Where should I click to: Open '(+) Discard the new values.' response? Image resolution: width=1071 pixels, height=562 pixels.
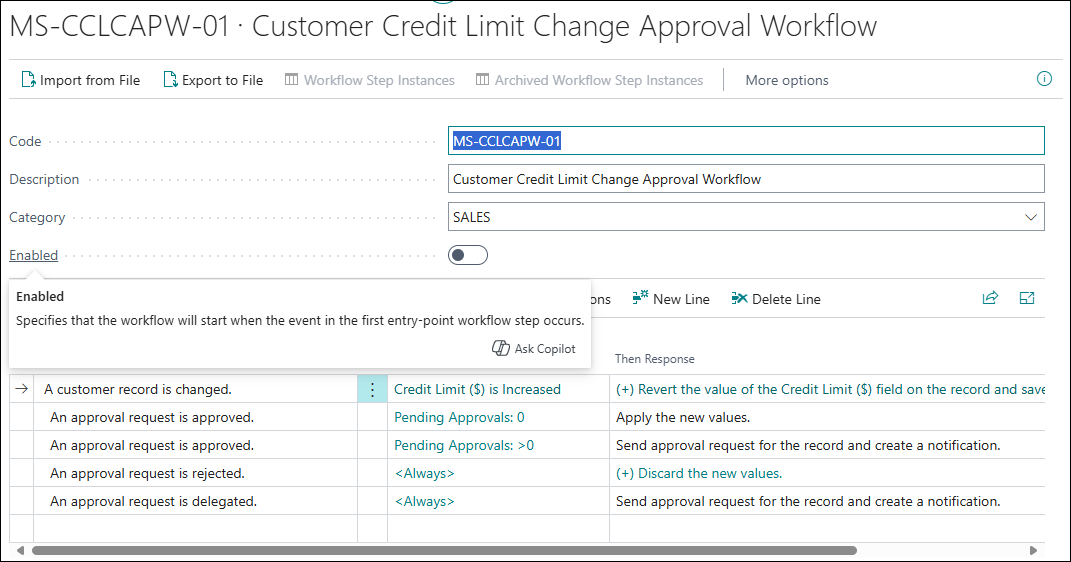[699, 473]
